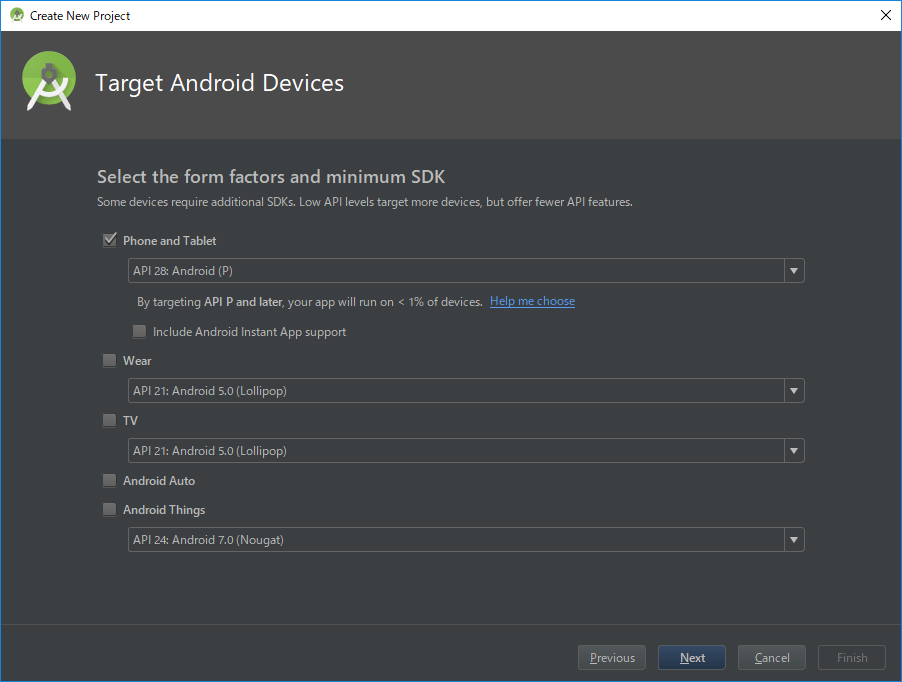Open the TV minimum SDK dropdown arrow
The height and width of the screenshot is (682, 902).
(x=794, y=451)
